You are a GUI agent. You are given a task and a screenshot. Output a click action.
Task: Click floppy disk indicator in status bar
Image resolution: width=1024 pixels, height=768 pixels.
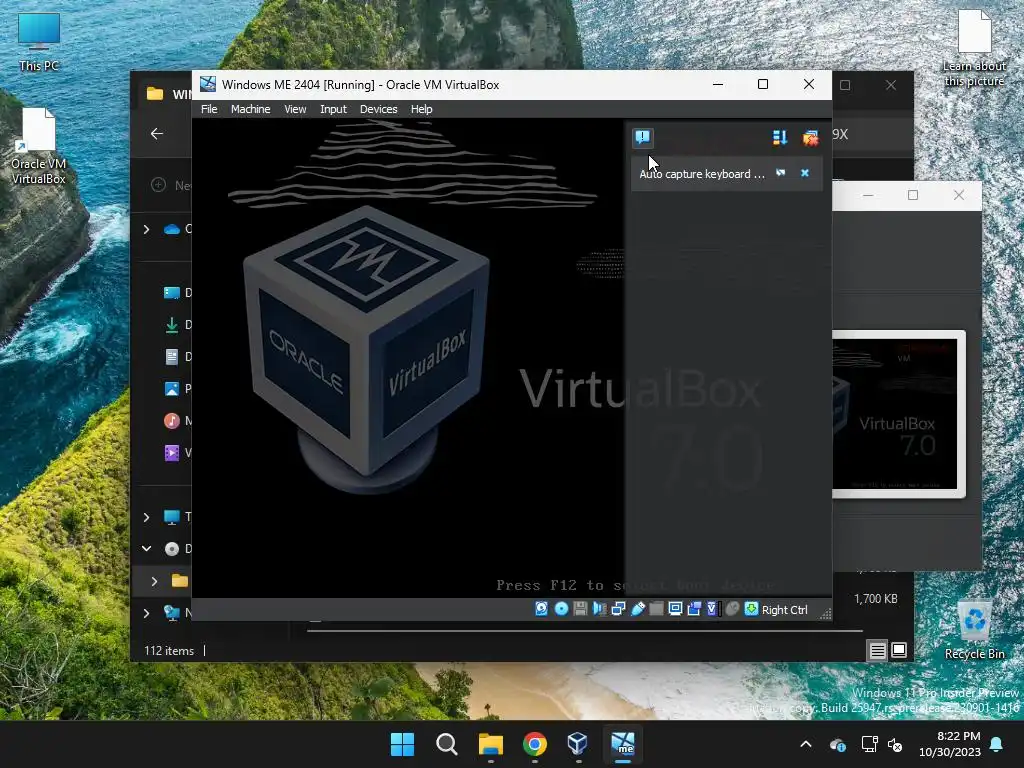[x=580, y=609]
